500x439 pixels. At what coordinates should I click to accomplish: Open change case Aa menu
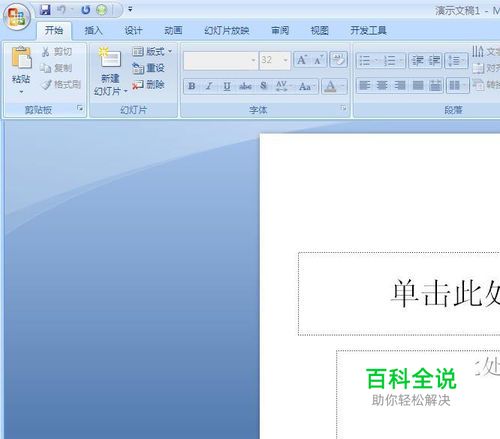coord(306,86)
